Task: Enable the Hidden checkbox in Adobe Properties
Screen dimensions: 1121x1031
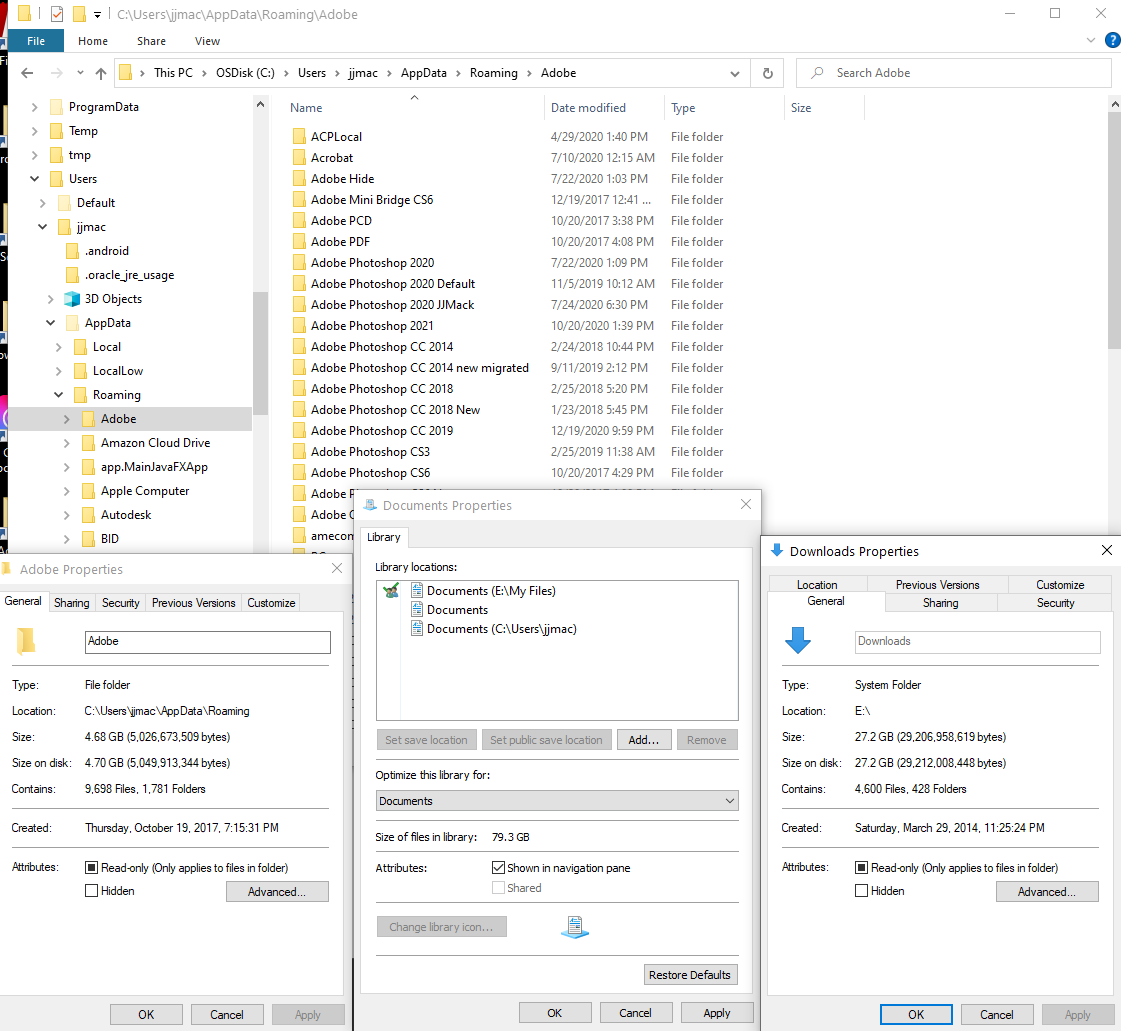Action: point(92,890)
